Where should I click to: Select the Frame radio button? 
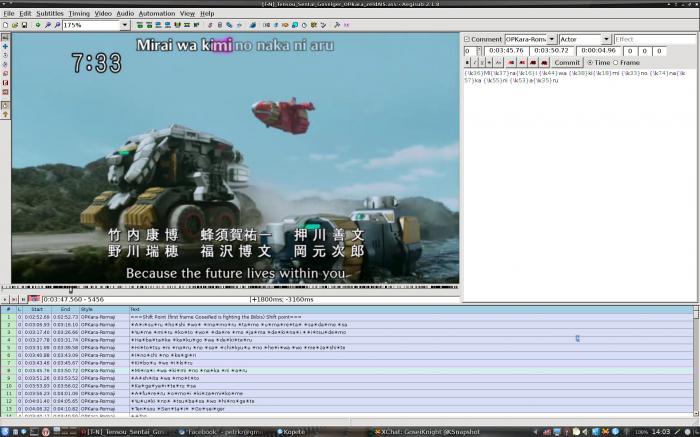[616, 62]
